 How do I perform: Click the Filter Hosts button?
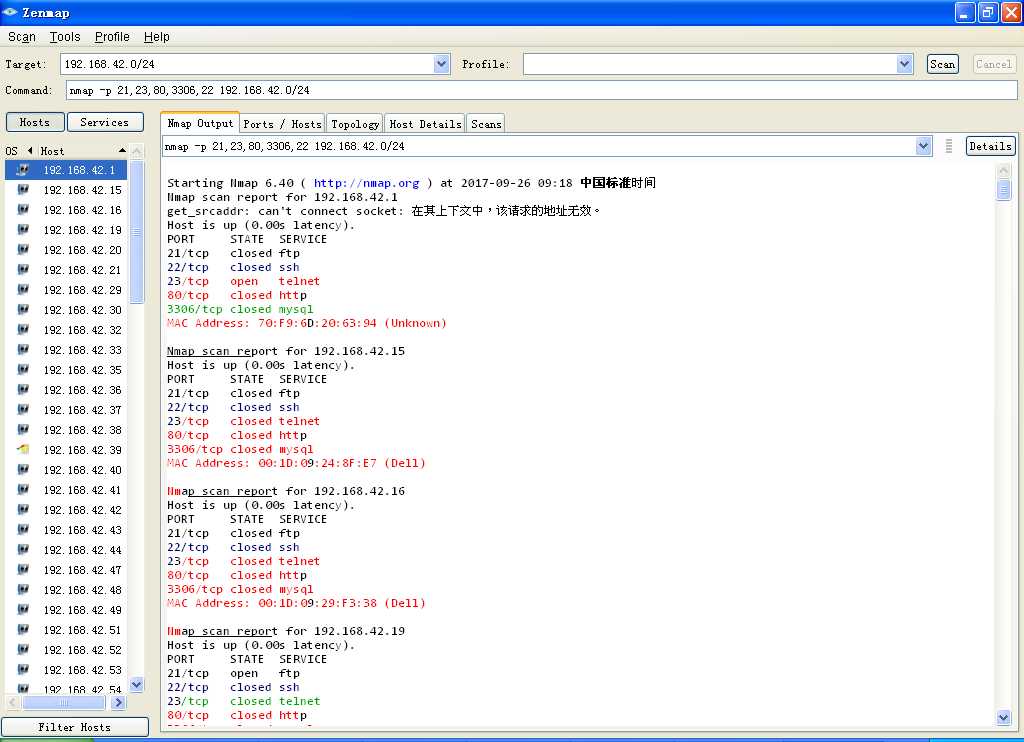click(74, 727)
